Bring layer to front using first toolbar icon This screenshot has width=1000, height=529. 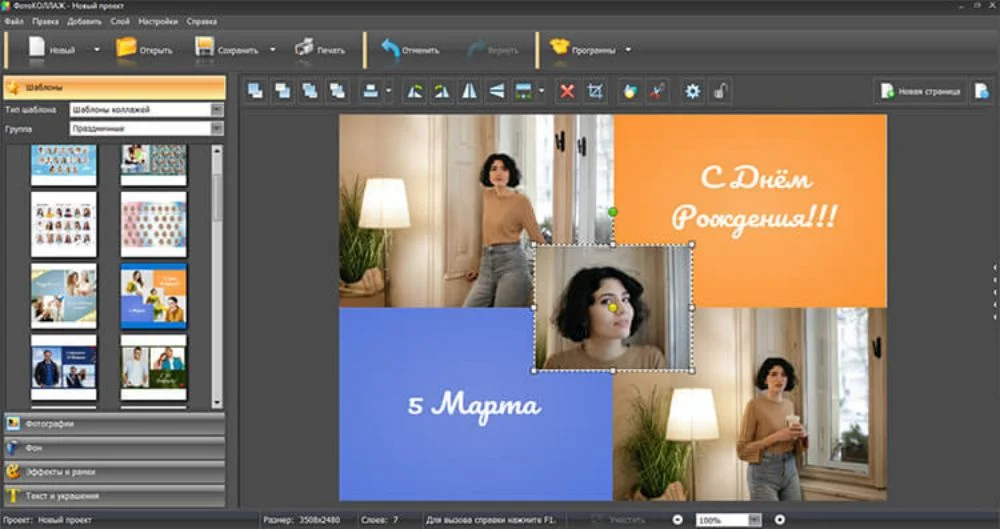tap(255, 92)
